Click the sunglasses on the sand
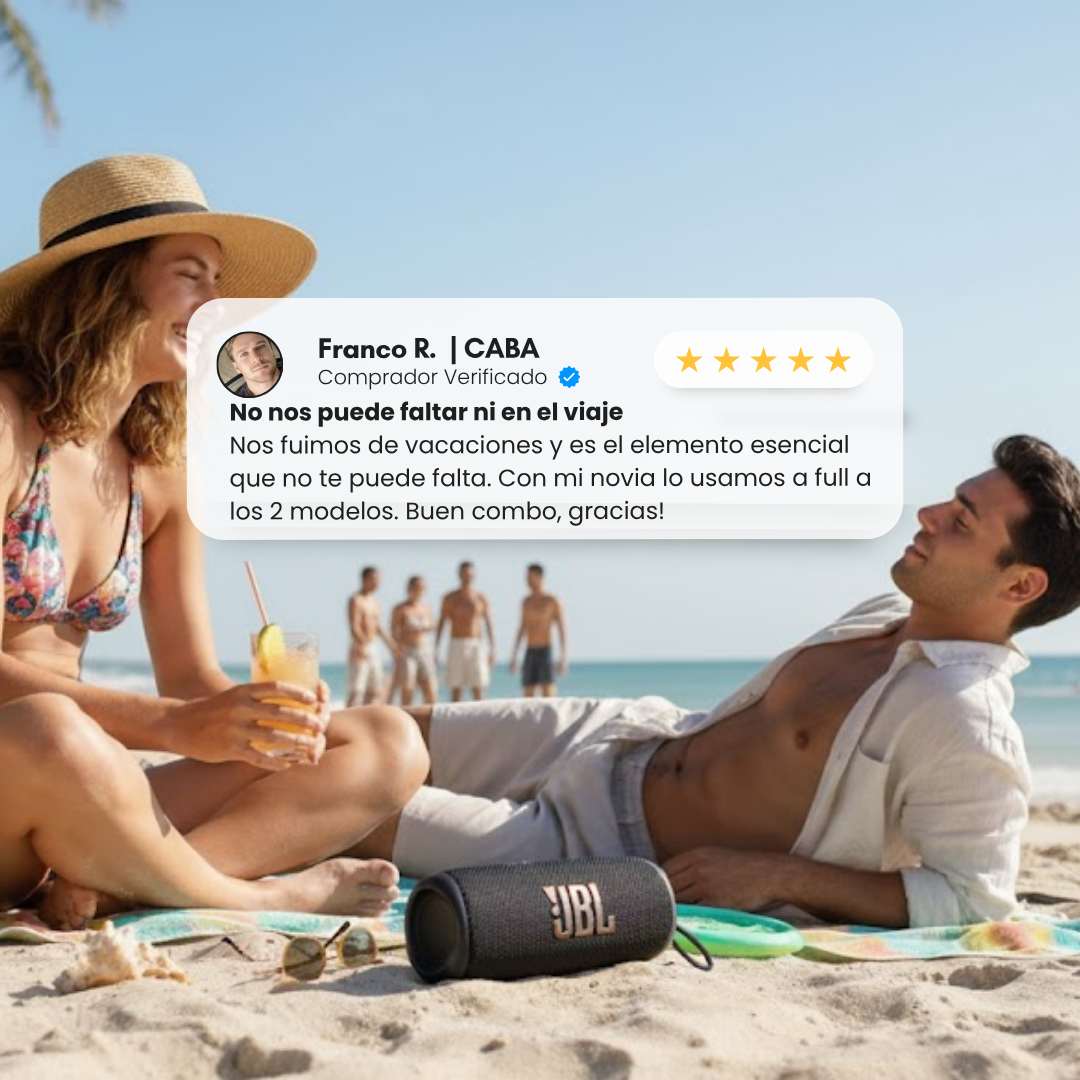The image size is (1080, 1080). 329,951
